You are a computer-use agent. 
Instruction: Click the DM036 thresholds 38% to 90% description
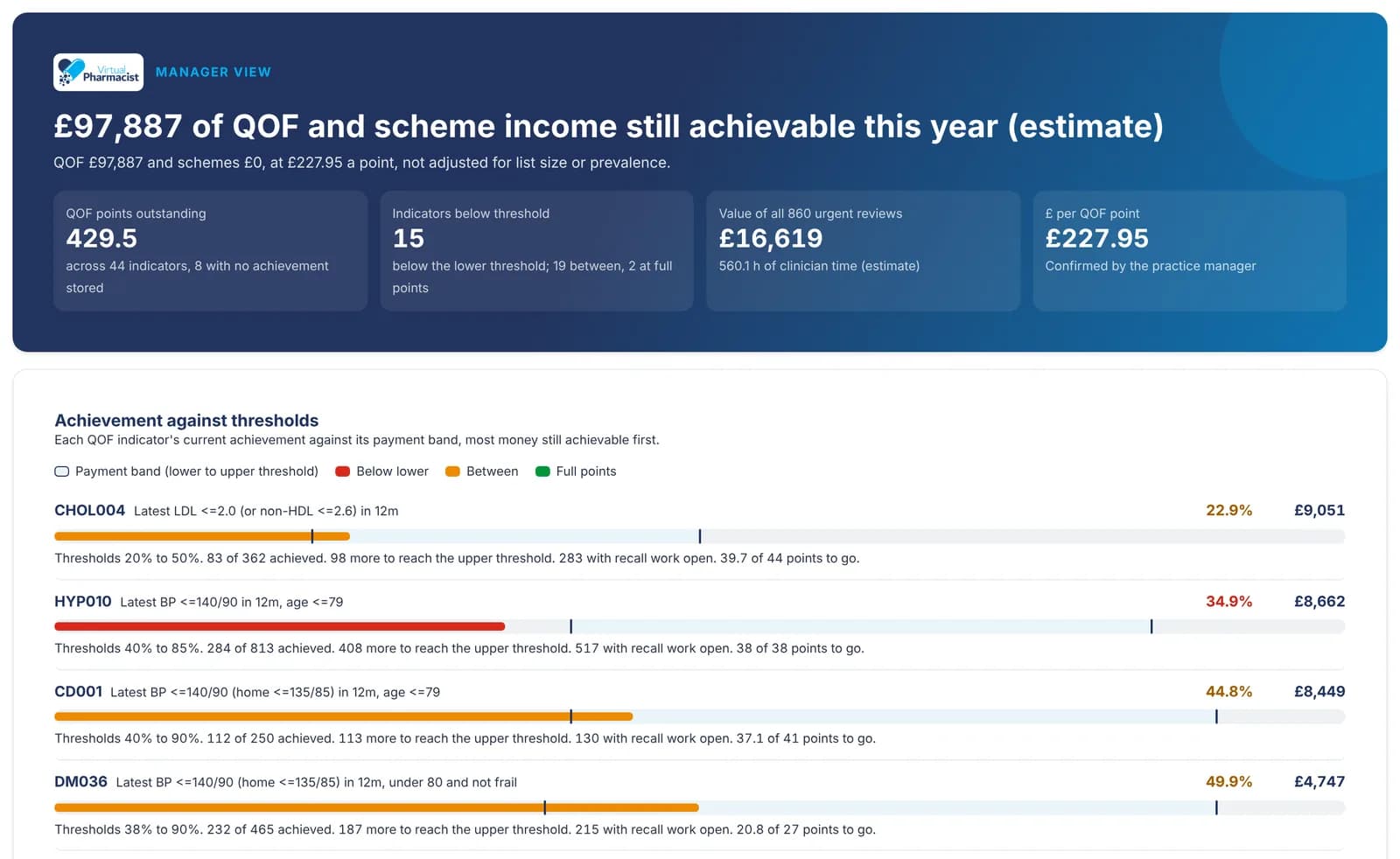[x=465, y=829]
